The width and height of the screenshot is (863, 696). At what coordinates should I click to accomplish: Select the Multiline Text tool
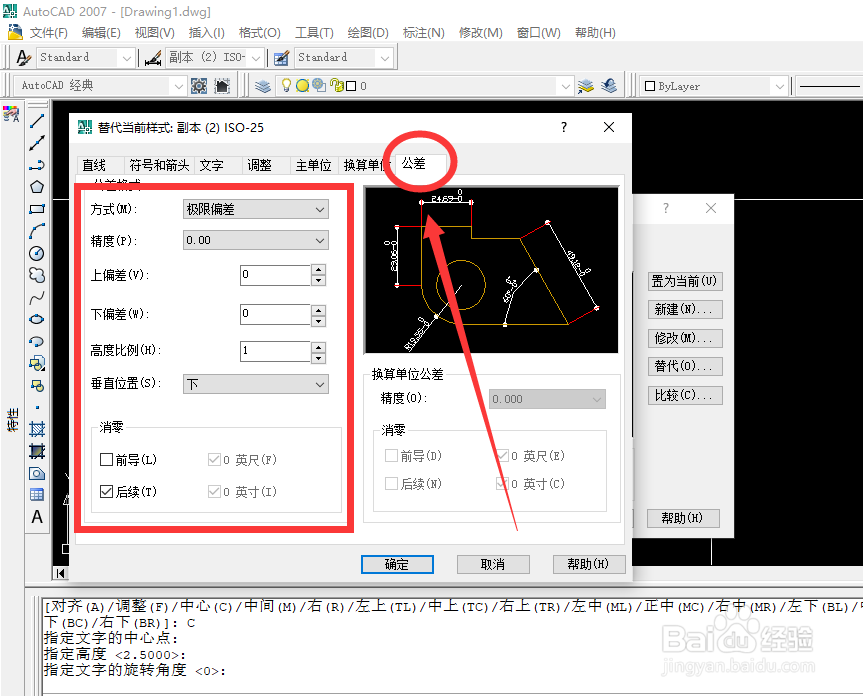click(37, 517)
